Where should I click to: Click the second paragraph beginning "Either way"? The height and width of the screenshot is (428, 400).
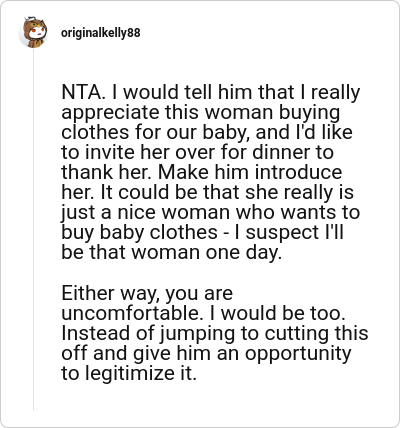(215, 333)
